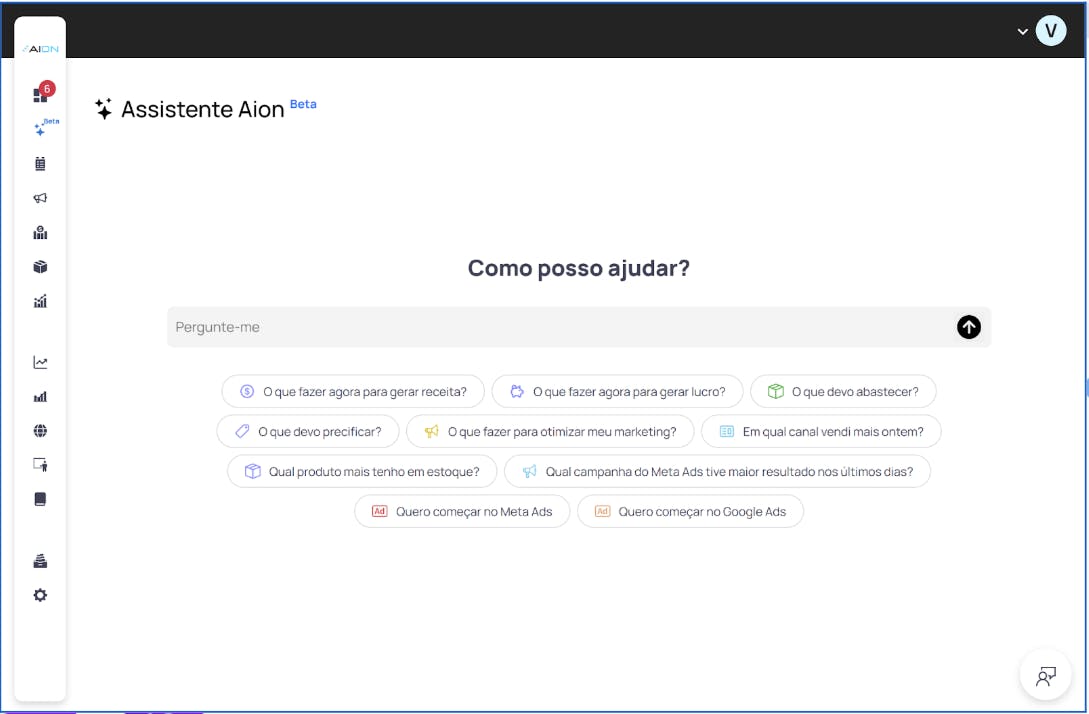Open the finance bar chart with coin icon

click(40, 232)
